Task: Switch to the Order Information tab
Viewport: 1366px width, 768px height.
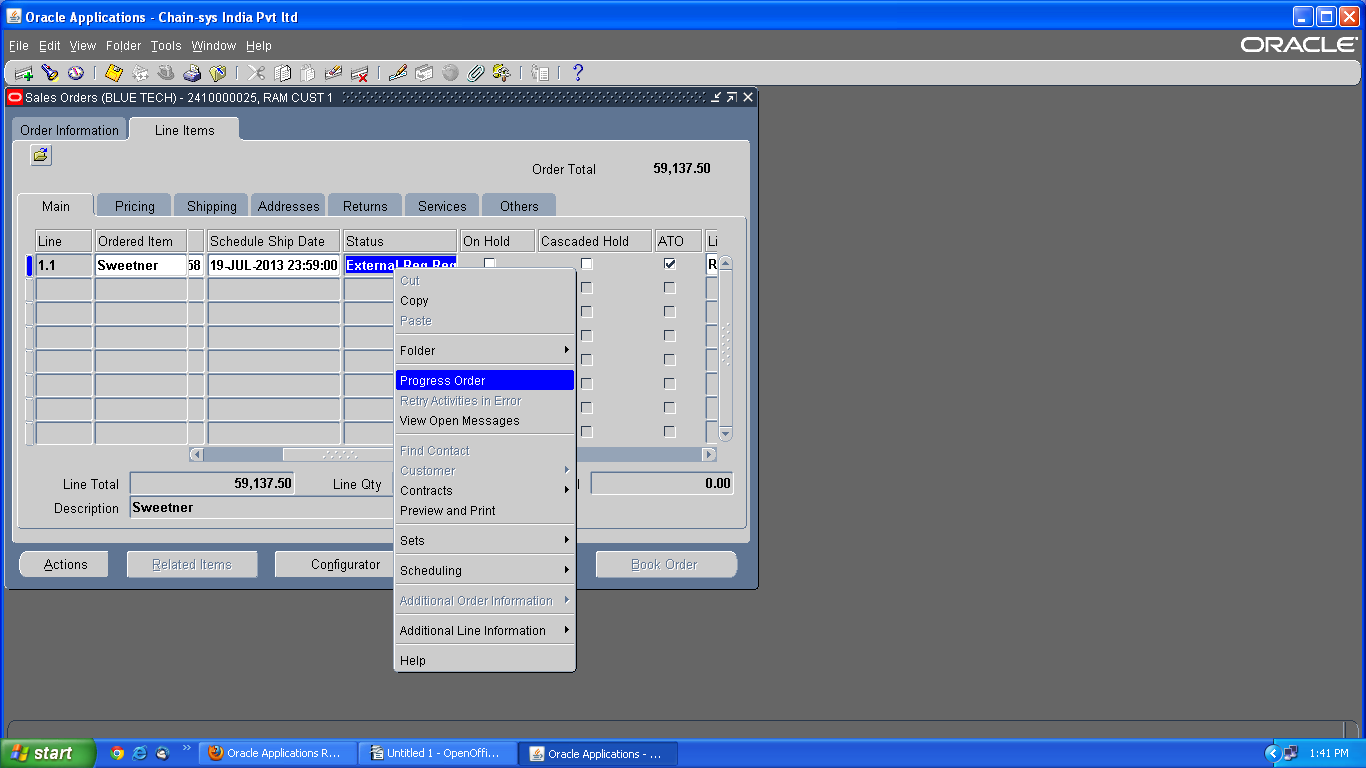Action: point(69,130)
